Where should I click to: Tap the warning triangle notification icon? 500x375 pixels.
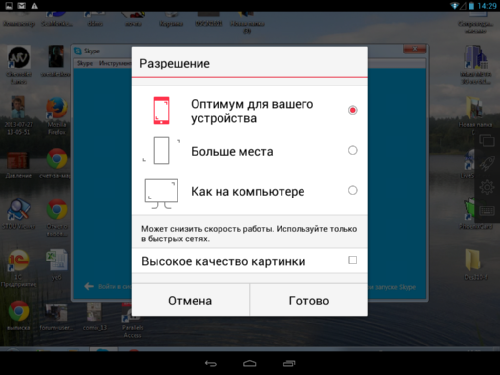coord(34,6)
